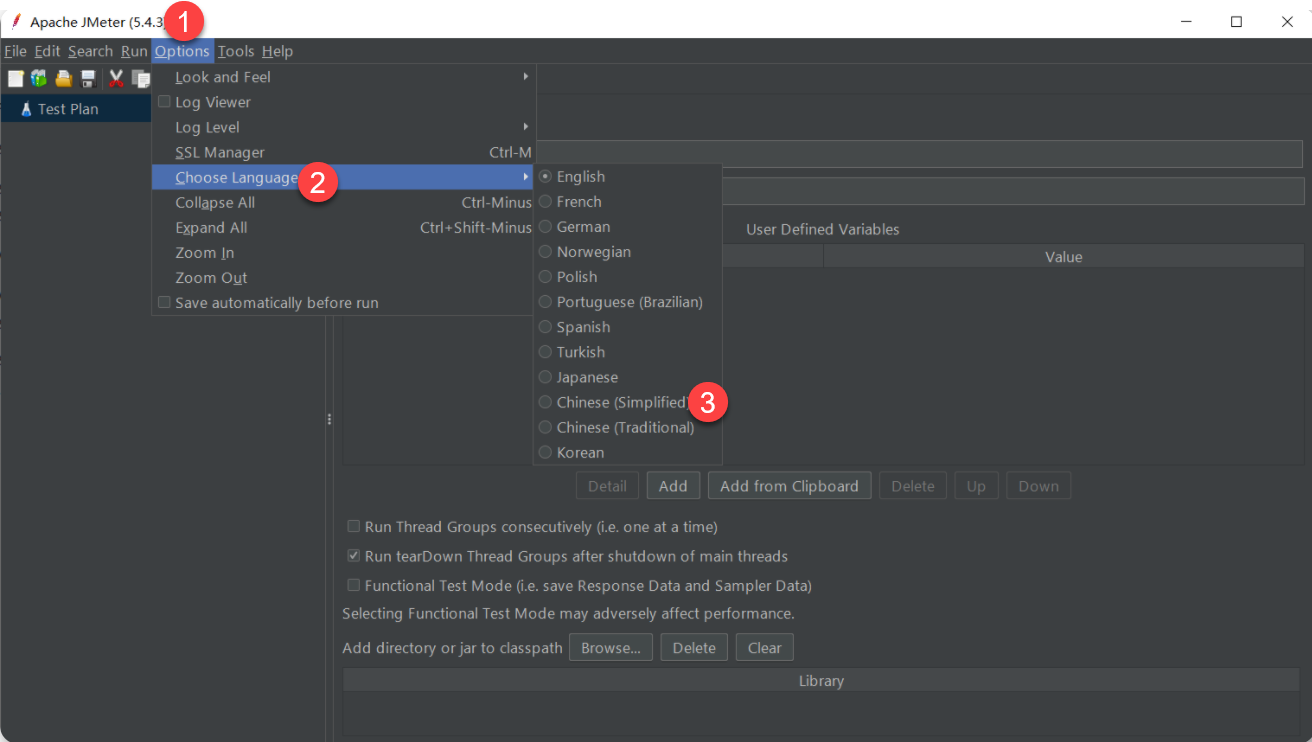Screen dimensions: 1312x742
Task: Choose Chinese (Traditional) language
Action: (x=627, y=427)
